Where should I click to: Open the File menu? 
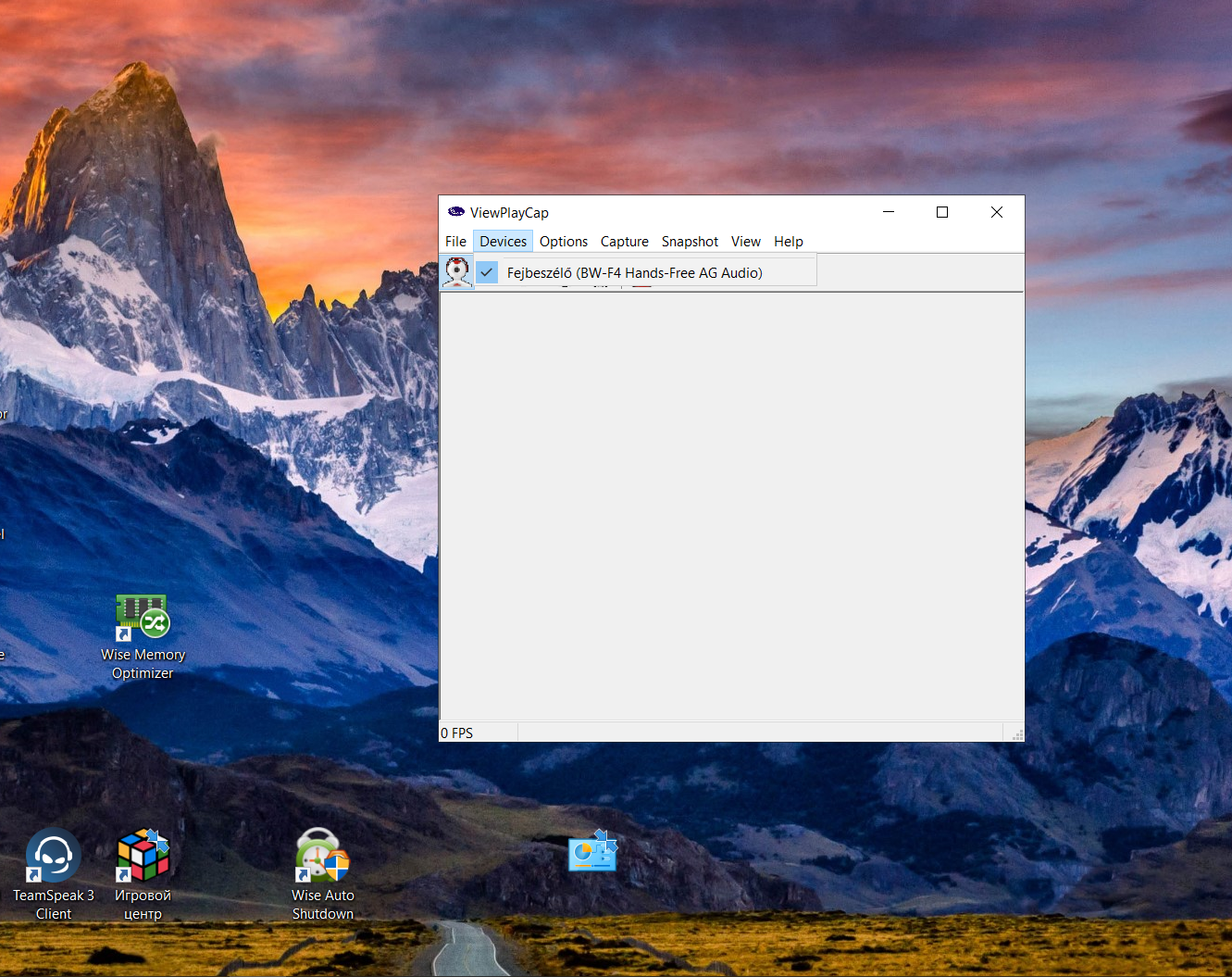pyautogui.click(x=455, y=241)
